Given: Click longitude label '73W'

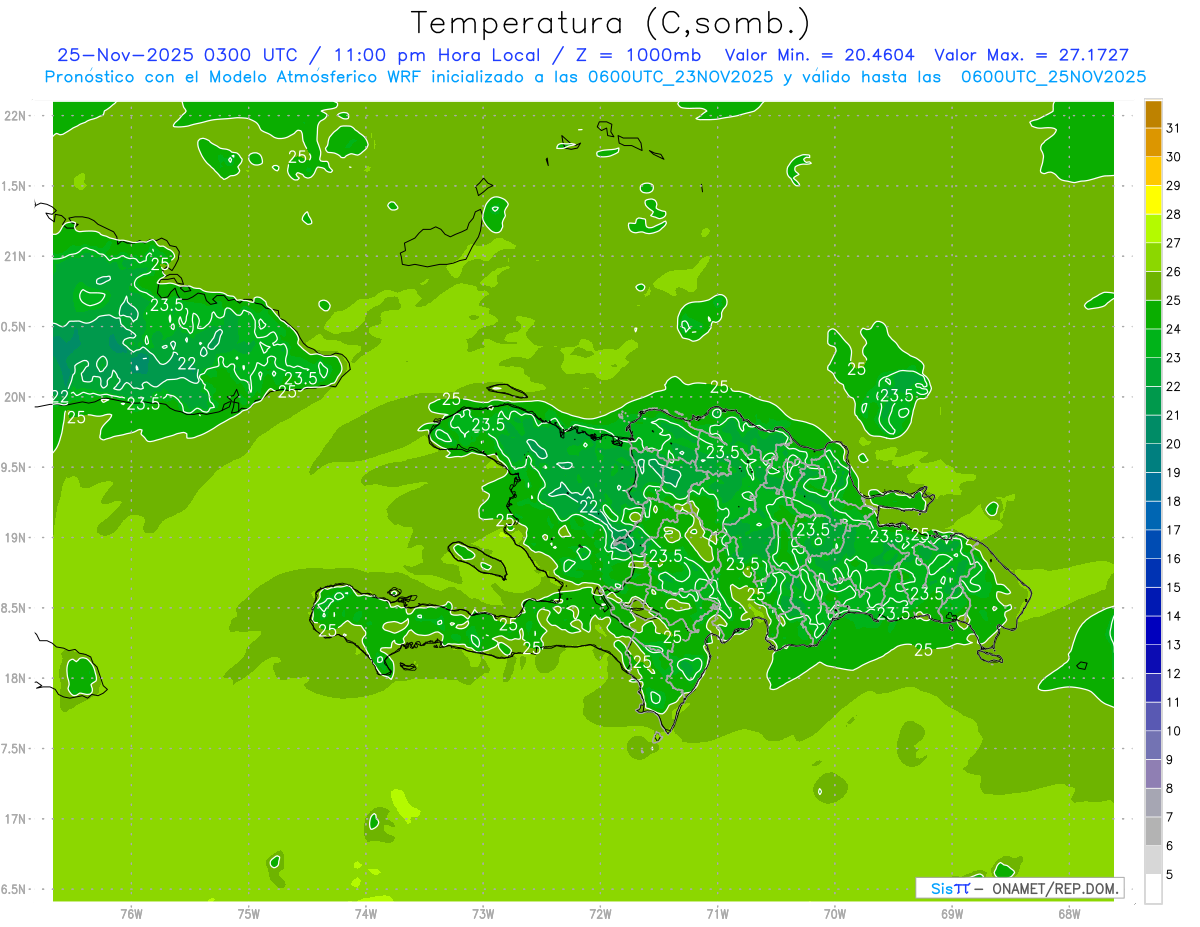Looking at the screenshot, I should (483, 914).
